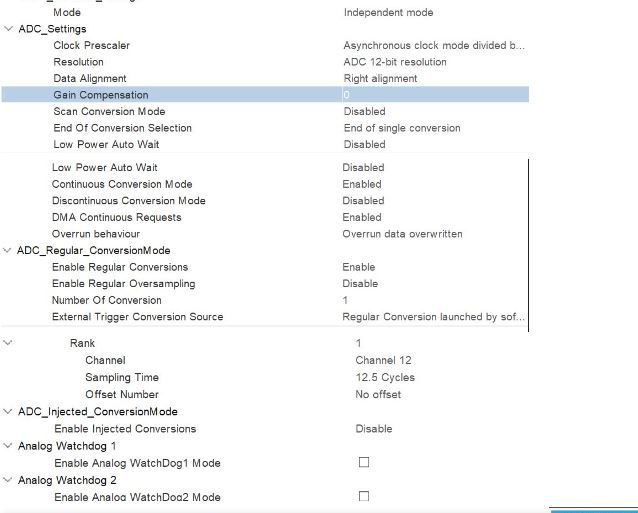Select the Channel parameter label
The width and height of the screenshot is (638, 513).
tap(105, 360)
